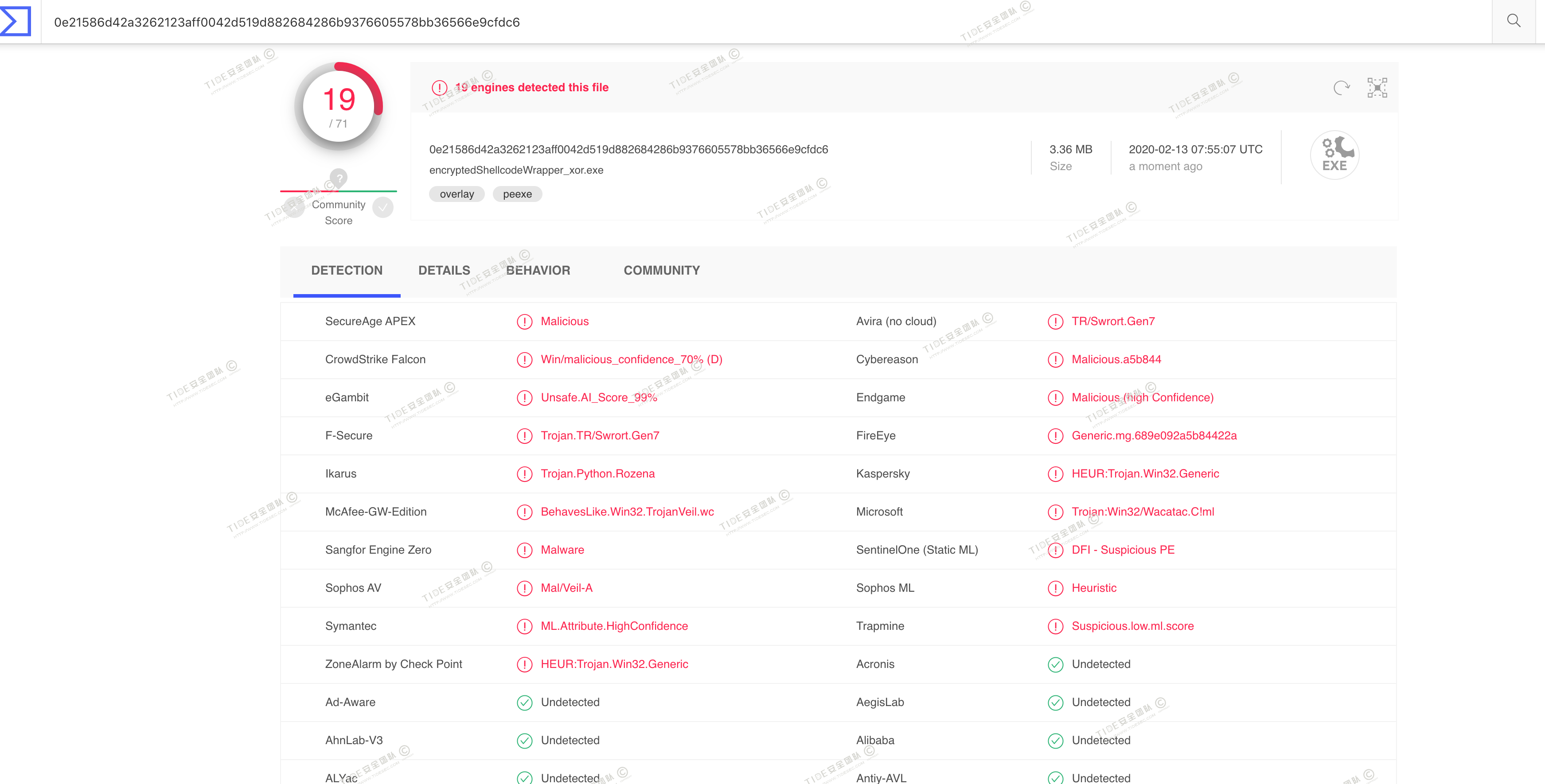Click the EXE file type icon

(1334, 155)
